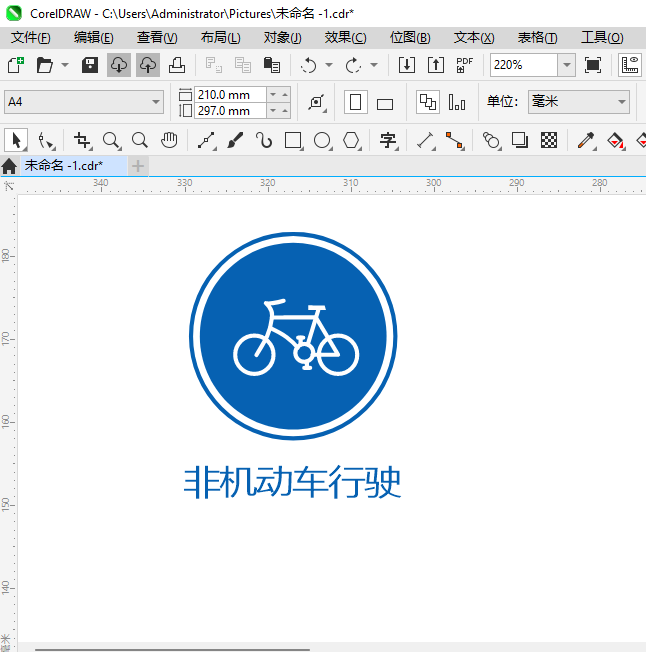Select Portrait page orientation
Screen dimensions: 646x652
(355, 102)
